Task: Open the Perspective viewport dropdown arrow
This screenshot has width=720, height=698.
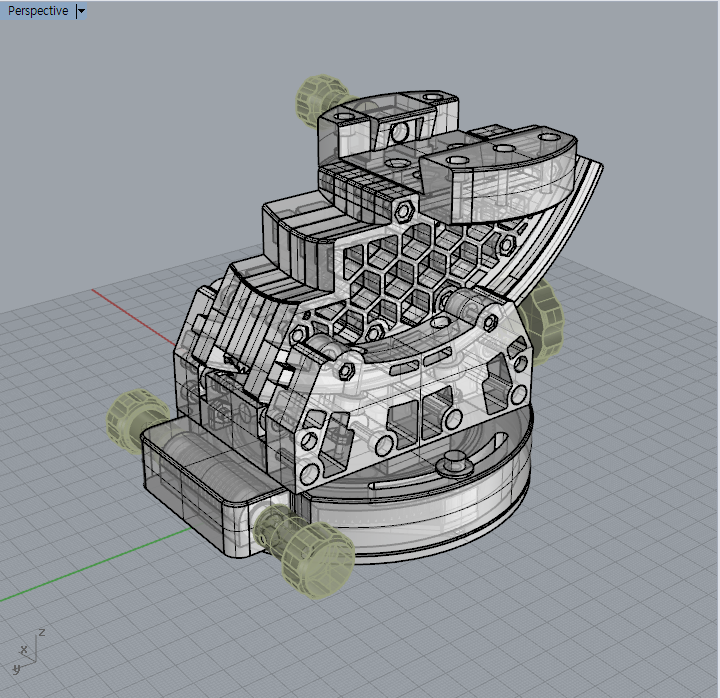Action: (81, 11)
